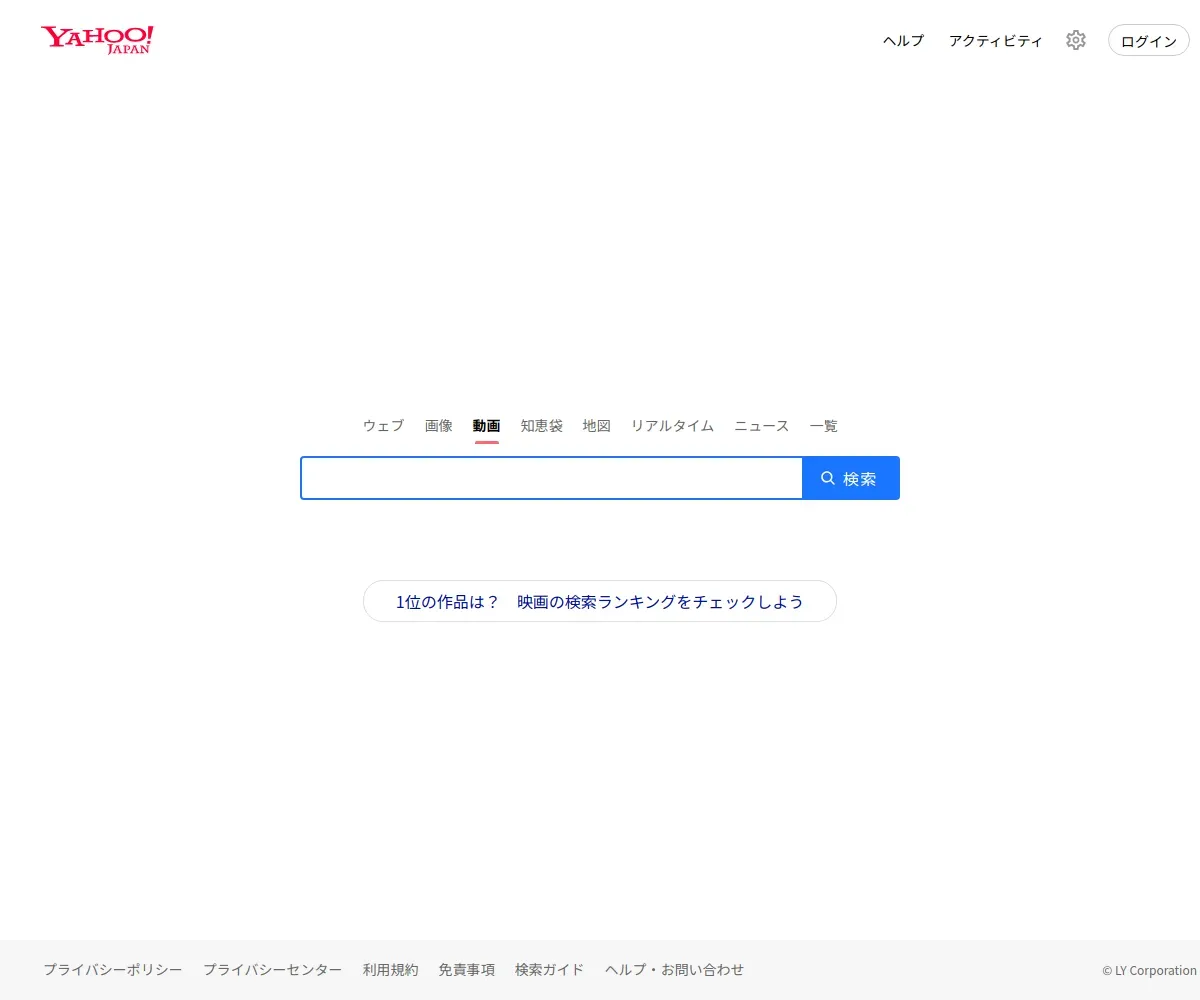Select the 動画 search tab
The height and width of the screenshot is (1000, 1200).
click(x=487, y=426)
